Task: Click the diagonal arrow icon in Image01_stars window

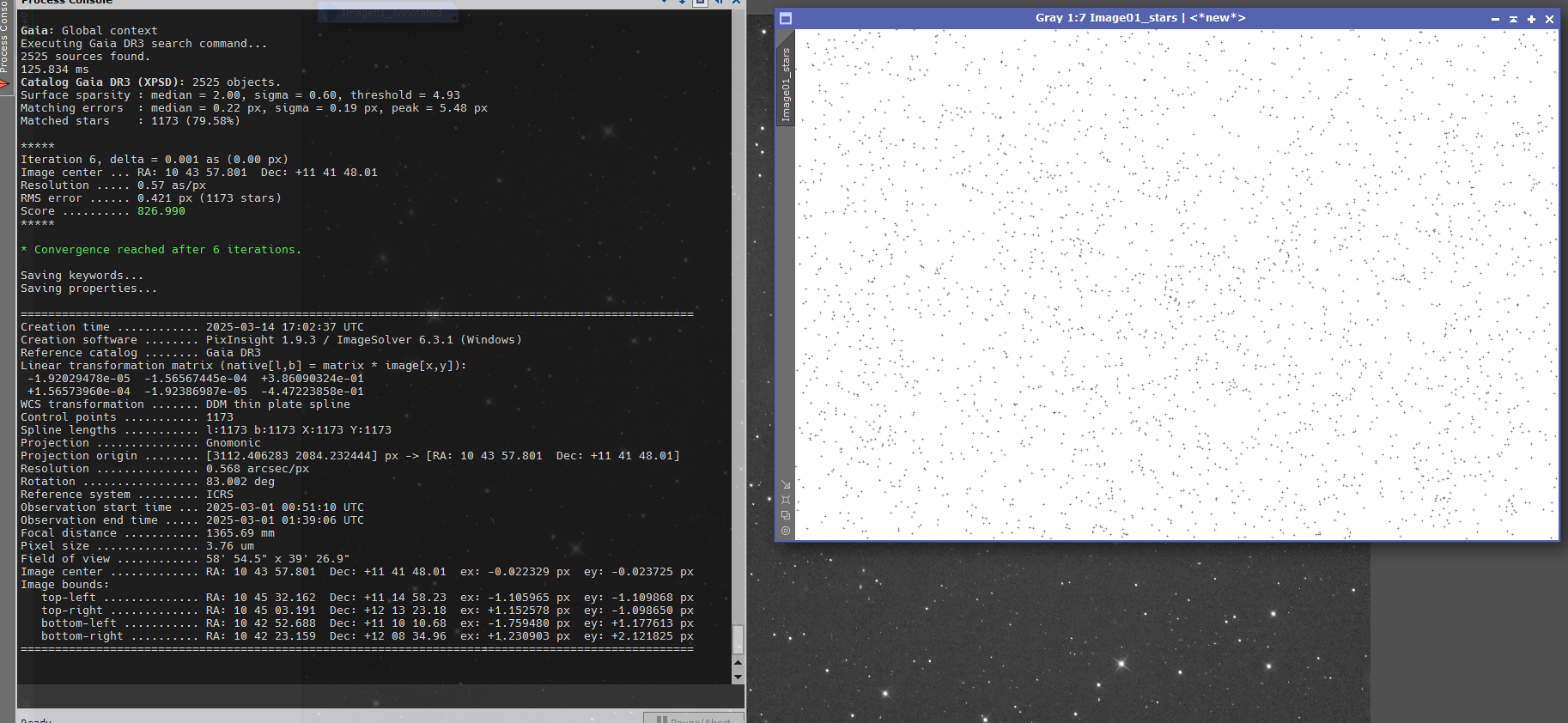Action: 785,484
